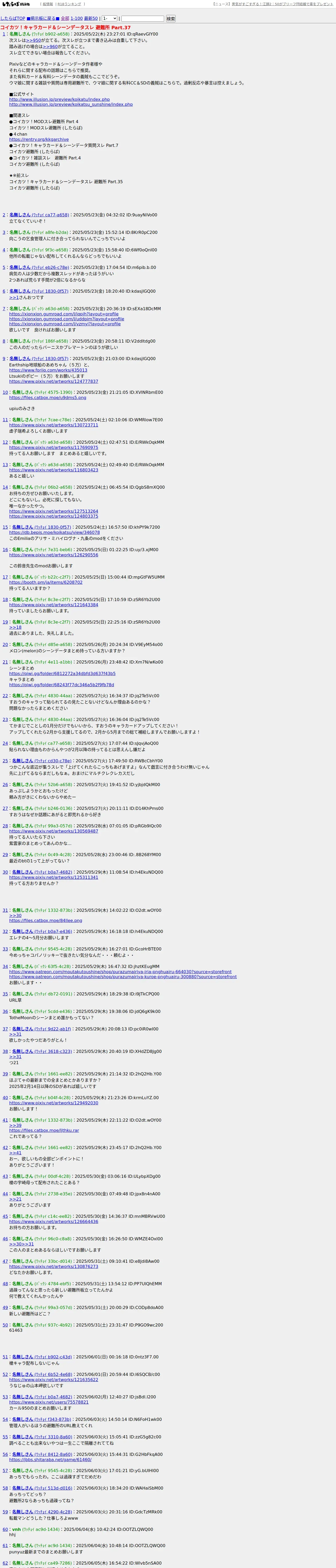Open patreon kuroe-pnghuairu-300880 link
336x1568 pixels.
(x=122, y=977)
